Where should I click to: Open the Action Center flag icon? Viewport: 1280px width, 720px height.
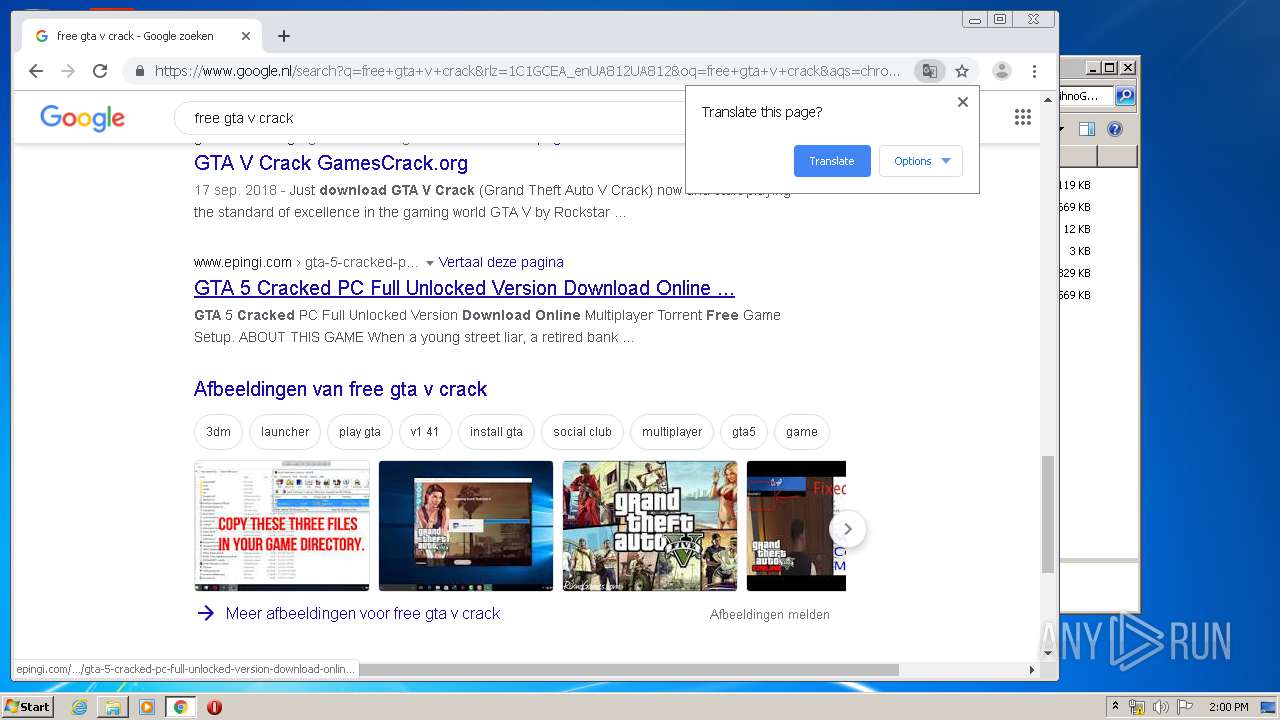[x=1185, y=707]
